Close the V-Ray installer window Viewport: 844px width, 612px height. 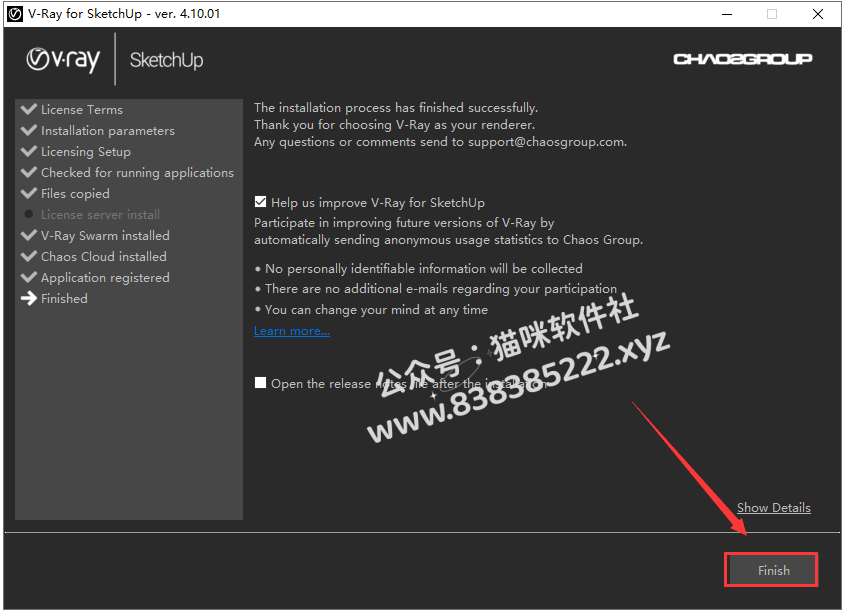click(x=818, y=14)
